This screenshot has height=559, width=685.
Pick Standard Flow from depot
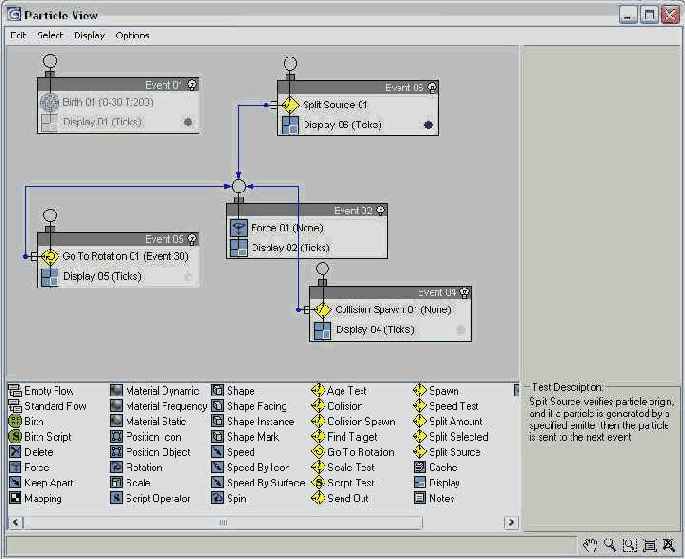[48, 406]
